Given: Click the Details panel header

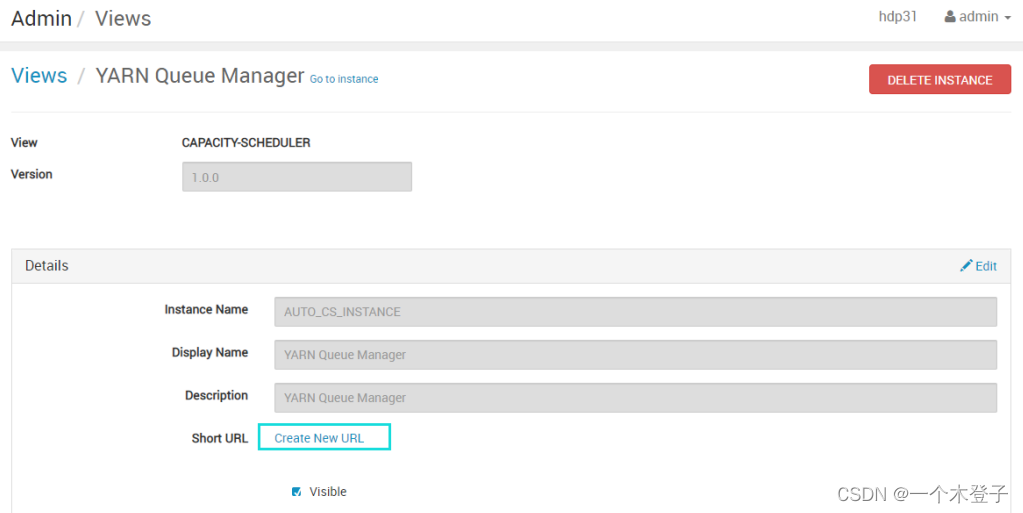Looking at the screenshot, I should tap(511, 266).
